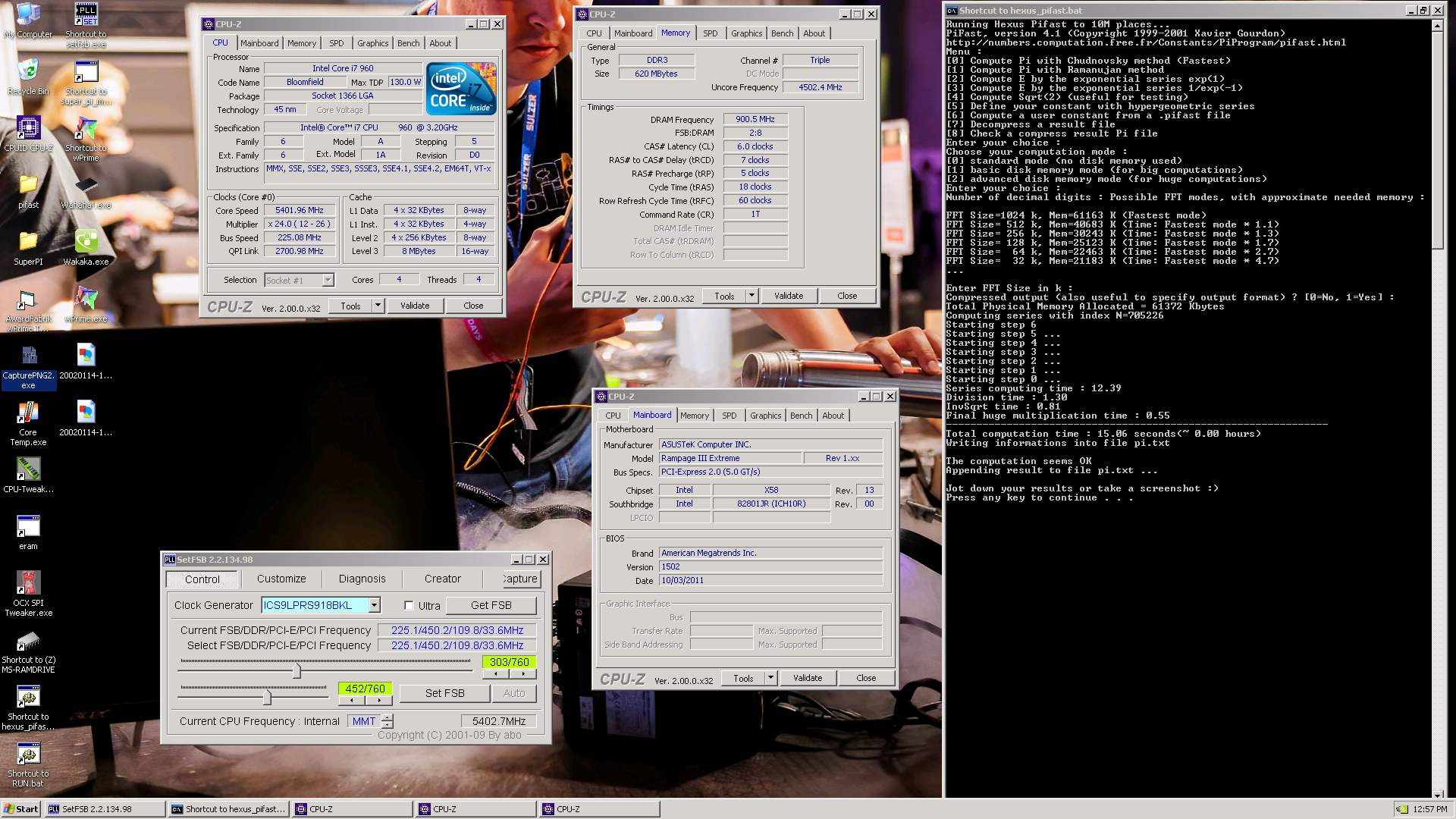Open Recycle Bin desktop icon
The width and height of the screenshot is (1456, 819).
click(28, 77)
